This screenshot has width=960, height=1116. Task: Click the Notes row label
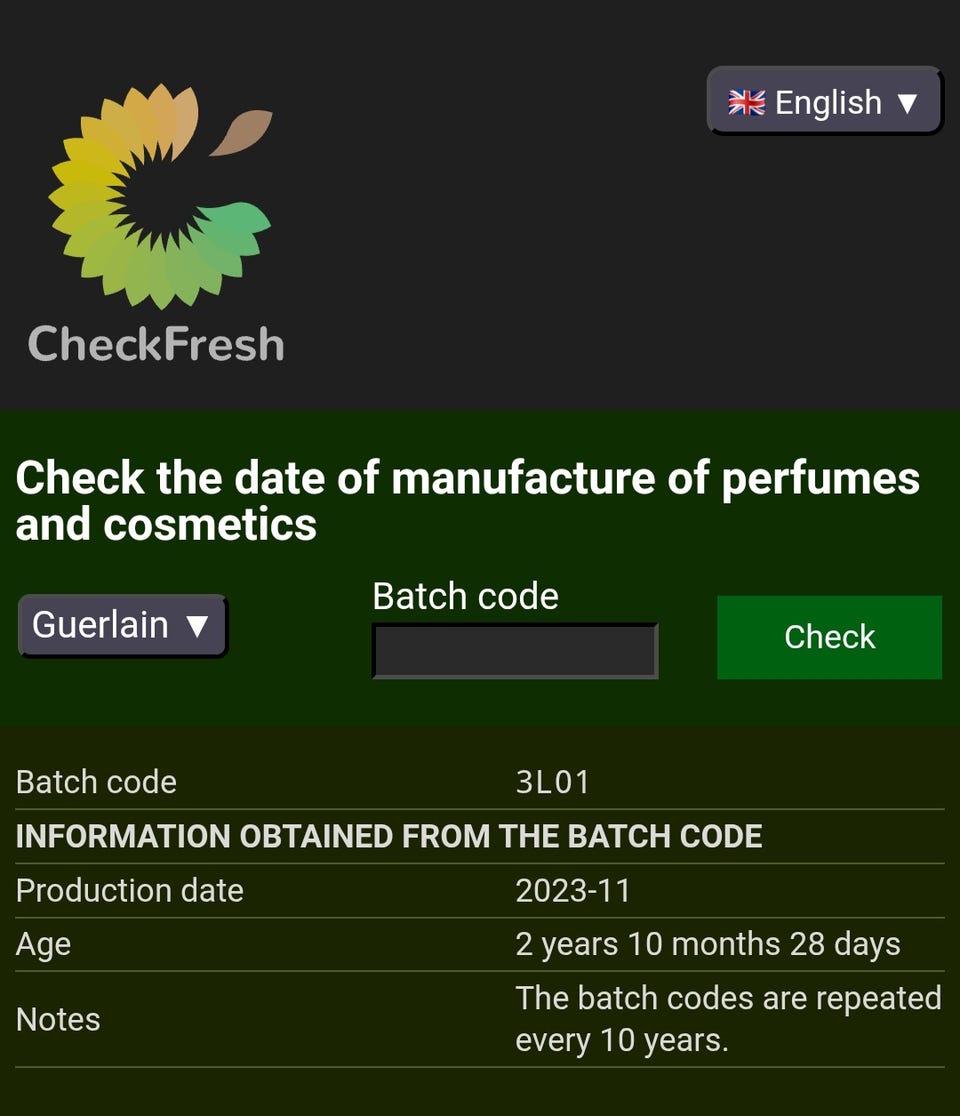[58, 1019]
